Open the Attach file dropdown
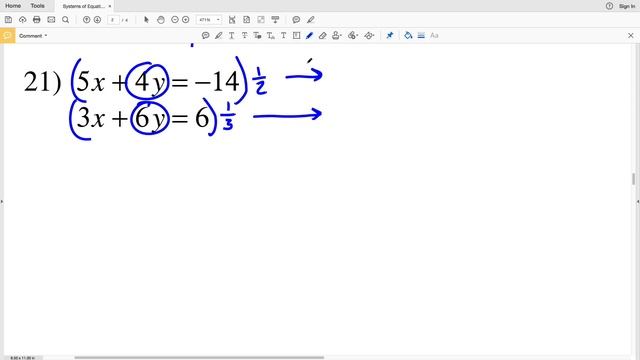 click(353, 36)
